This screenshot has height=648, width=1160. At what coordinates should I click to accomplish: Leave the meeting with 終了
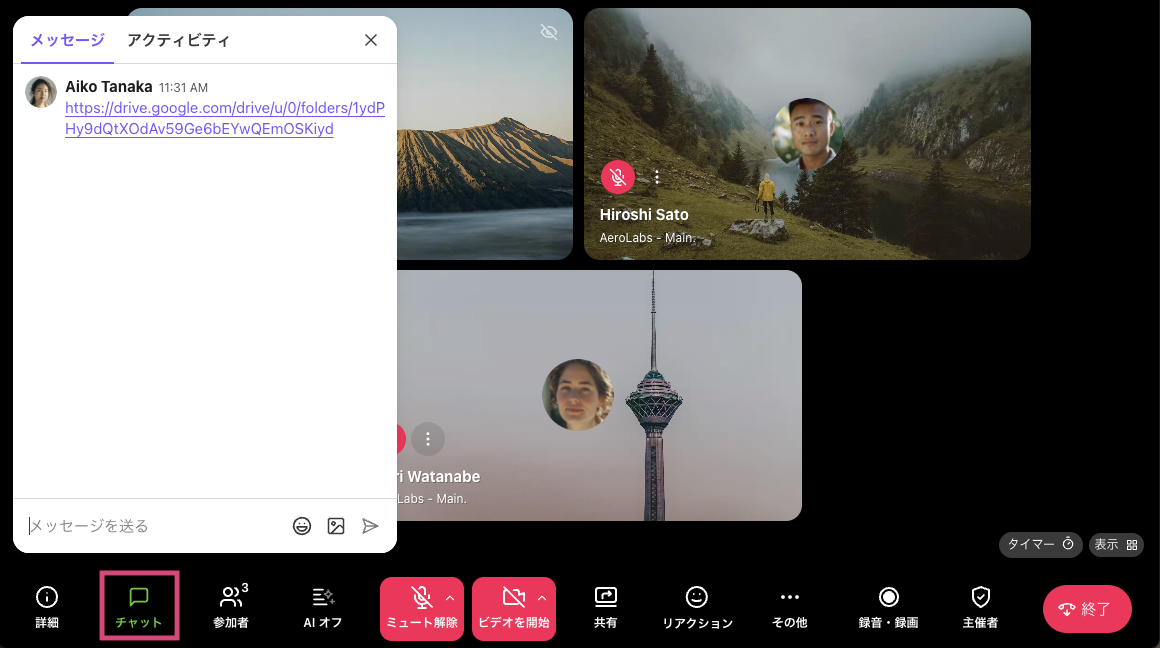1087,608
